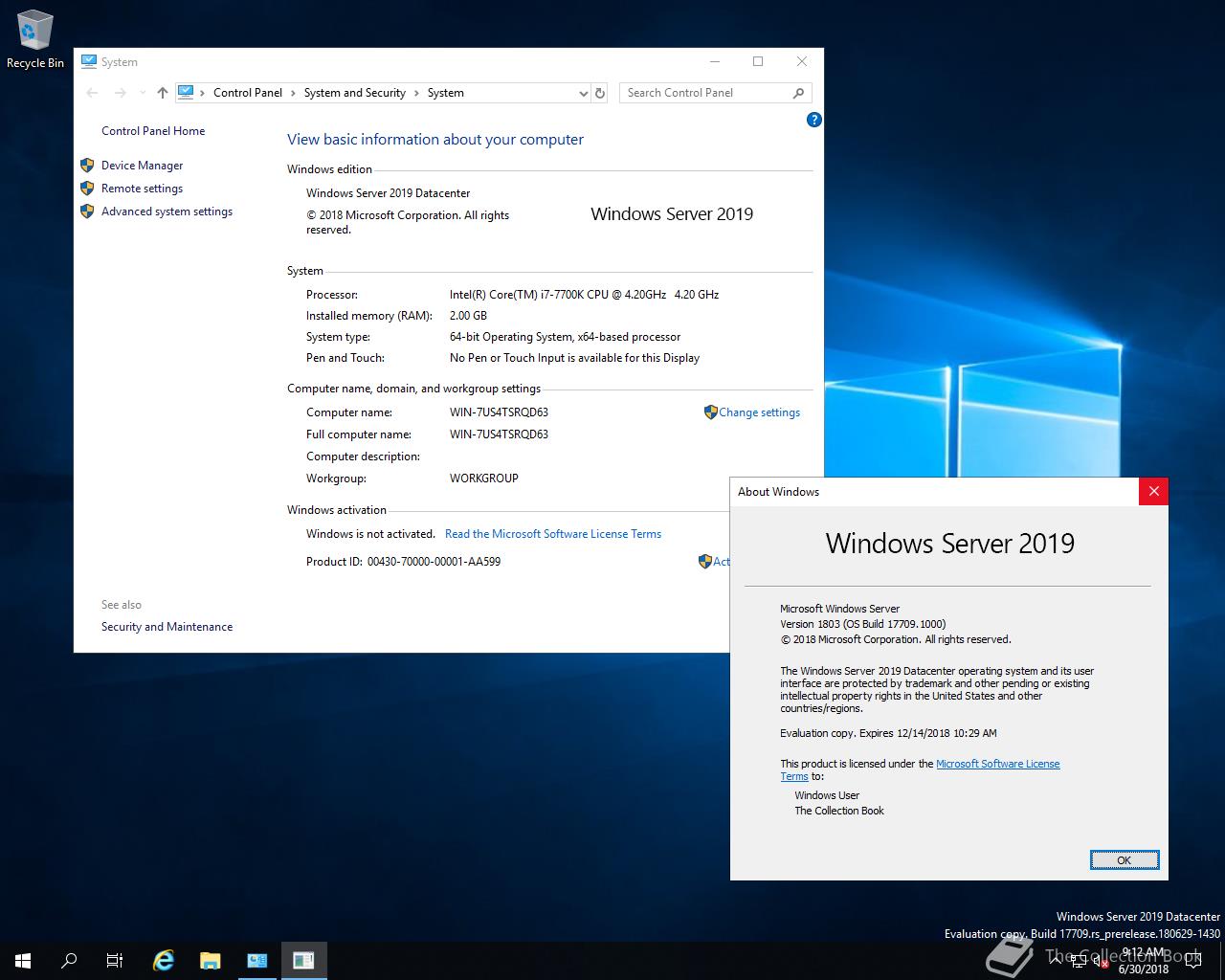Open clock showing 6/30/2018
Image resolution: width=1225 pixels, height=980 pixels.
coord(1144,961)
